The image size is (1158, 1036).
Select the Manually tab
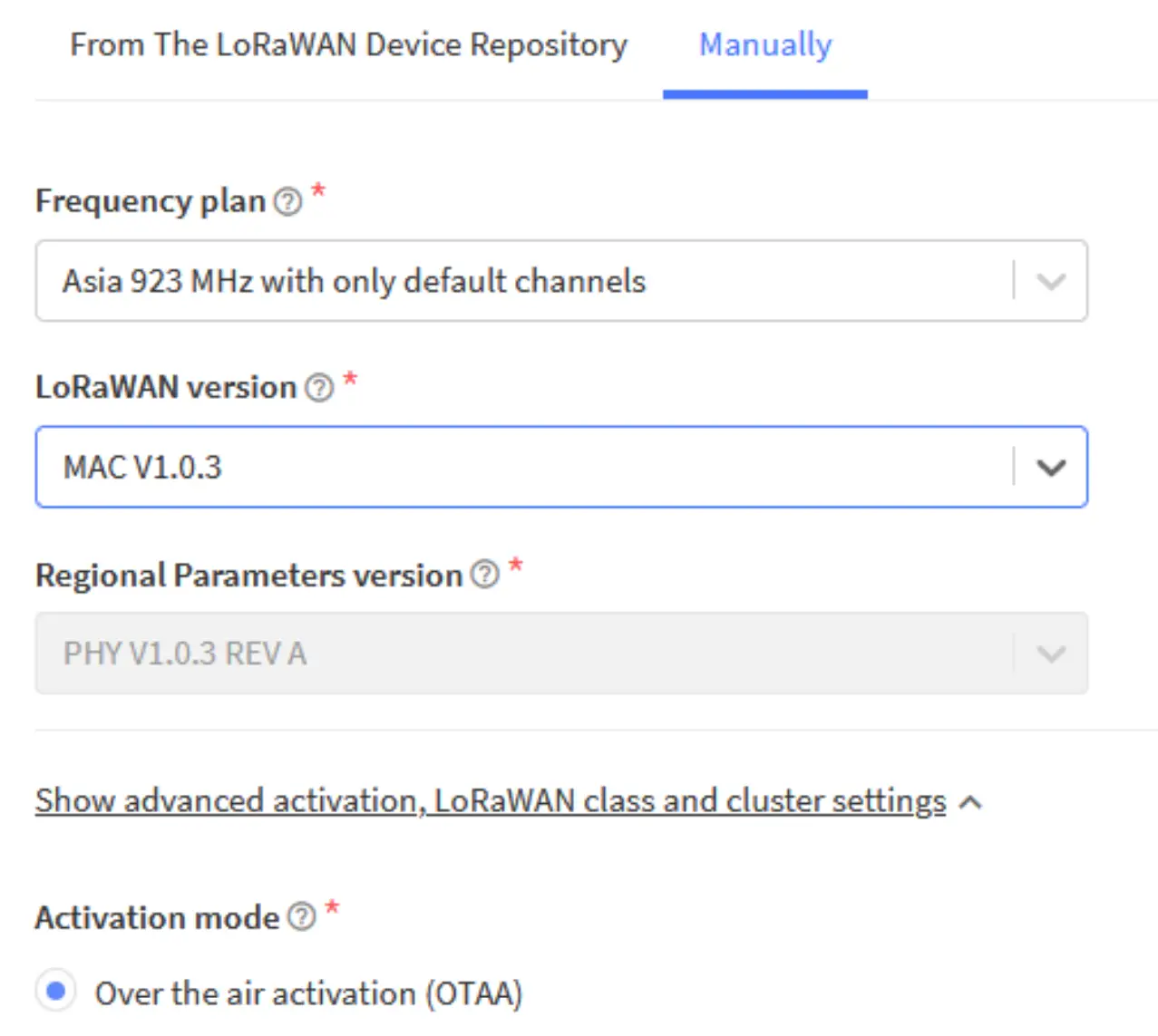point(765,44)
